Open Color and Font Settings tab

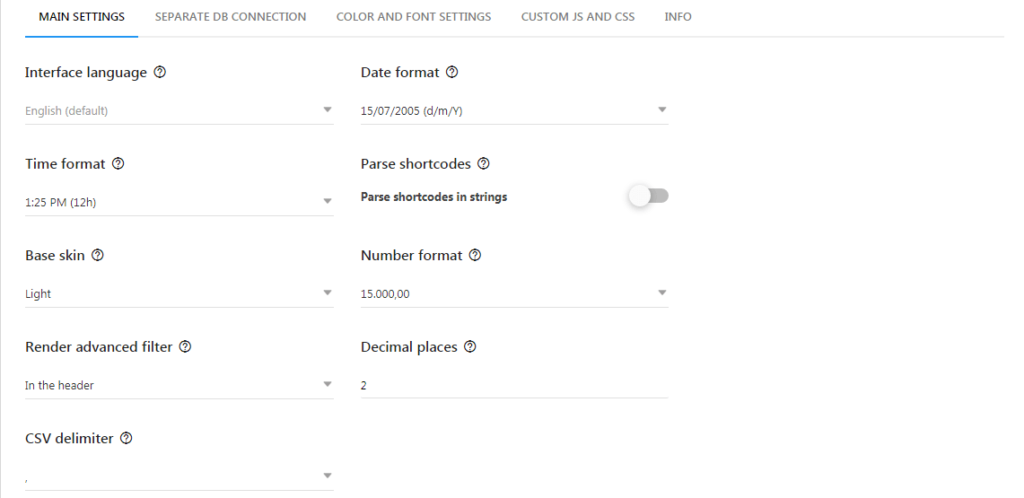pyautogui.click(x=413, y=17)
